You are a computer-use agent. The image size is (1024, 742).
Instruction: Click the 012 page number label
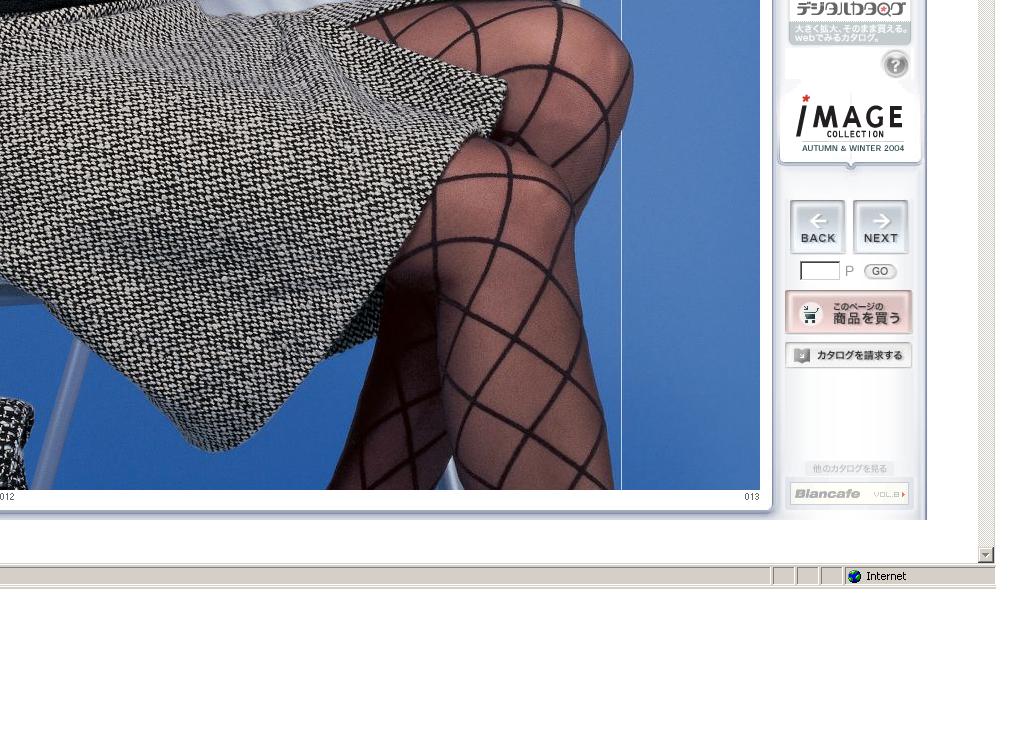pyautogui.click(x=8, y=497)
